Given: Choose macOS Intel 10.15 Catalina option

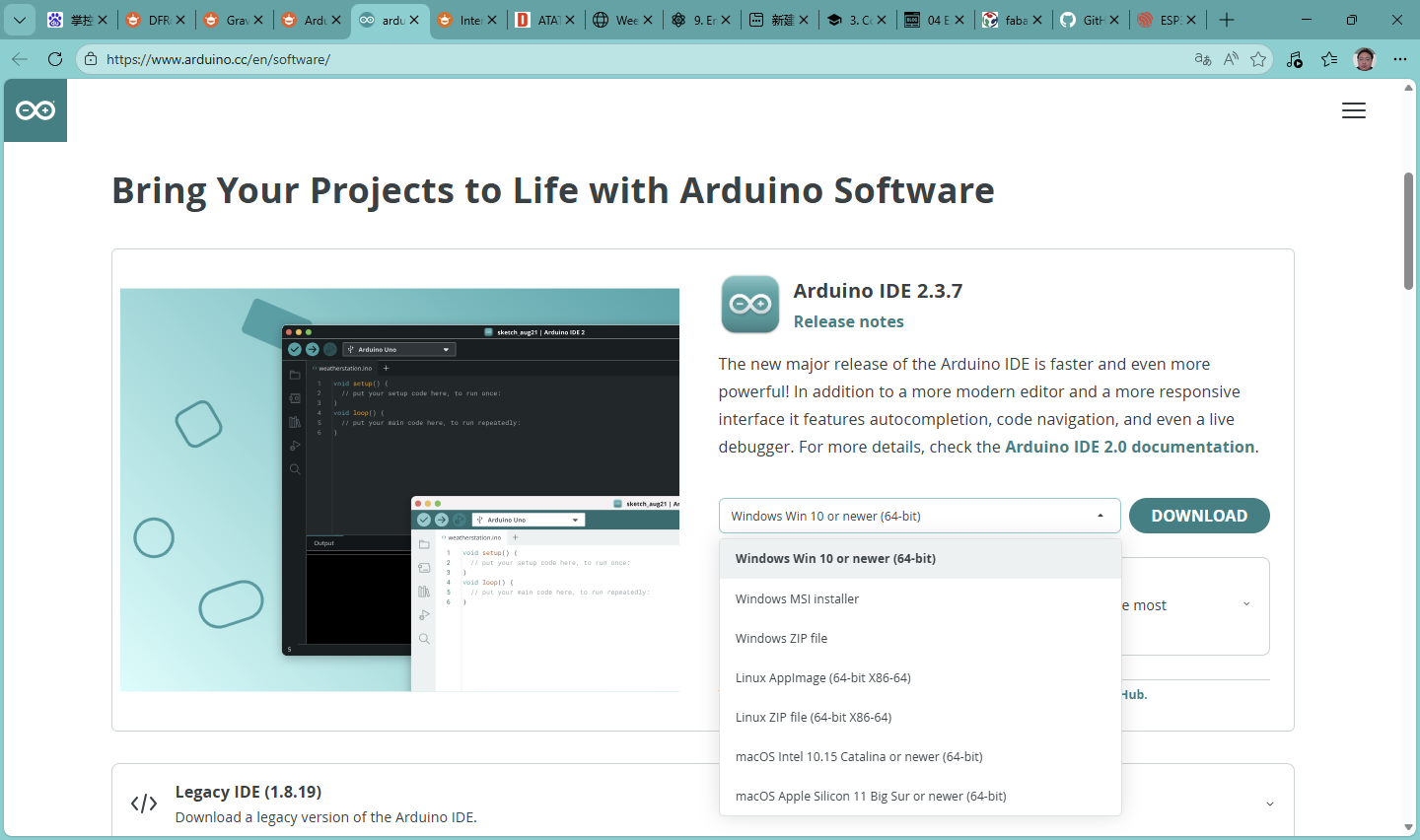Looking at the screenshot, I should click(920, 756).
